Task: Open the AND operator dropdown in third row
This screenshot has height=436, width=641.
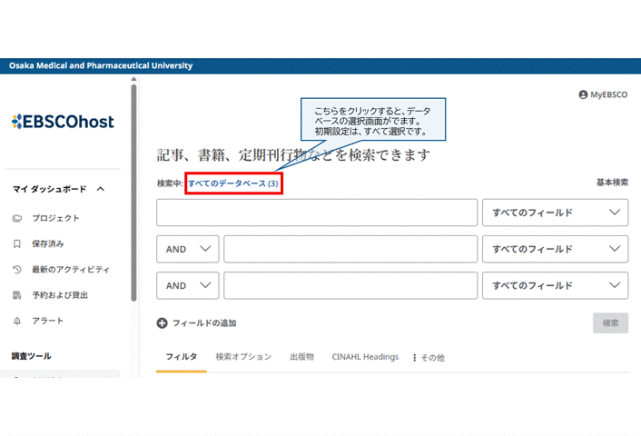Action: click(188, 285)
